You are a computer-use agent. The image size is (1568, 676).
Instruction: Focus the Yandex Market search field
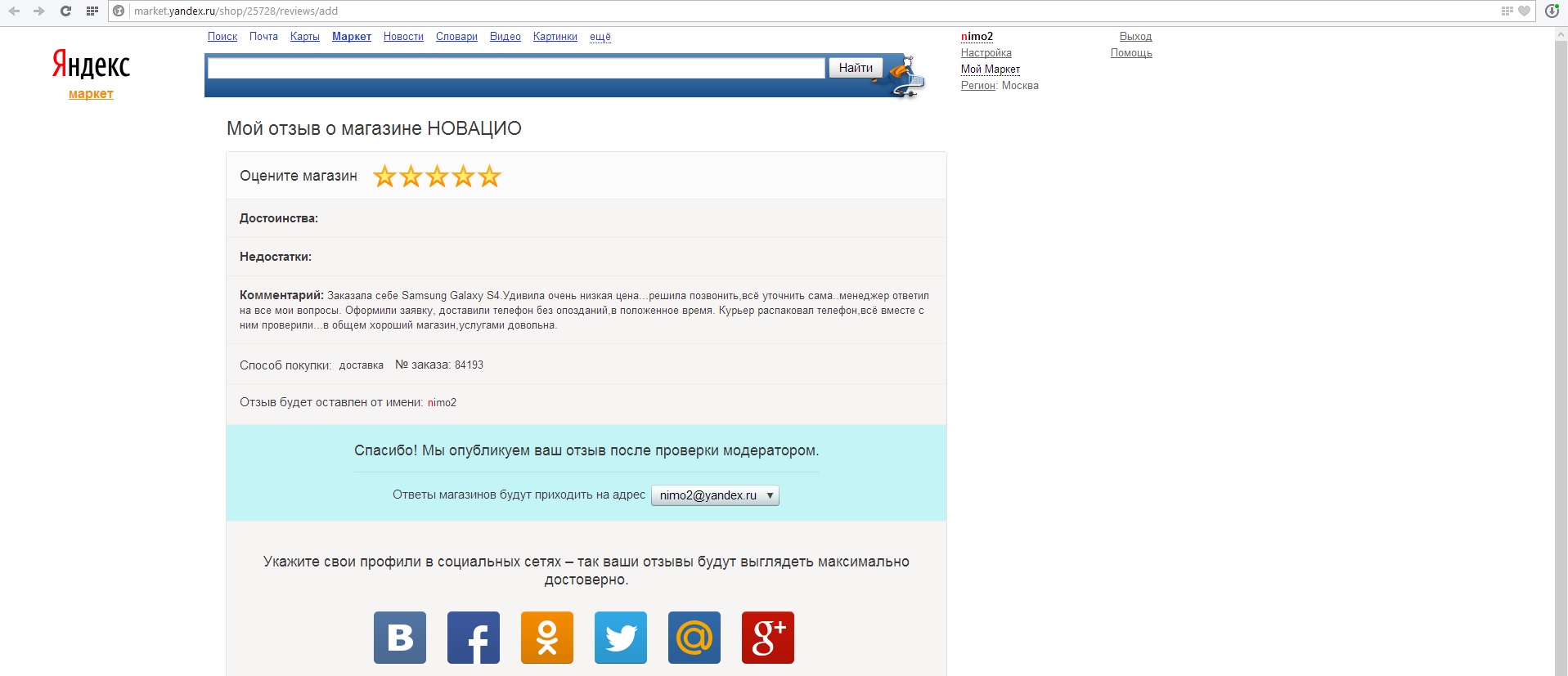click(516, 68)
